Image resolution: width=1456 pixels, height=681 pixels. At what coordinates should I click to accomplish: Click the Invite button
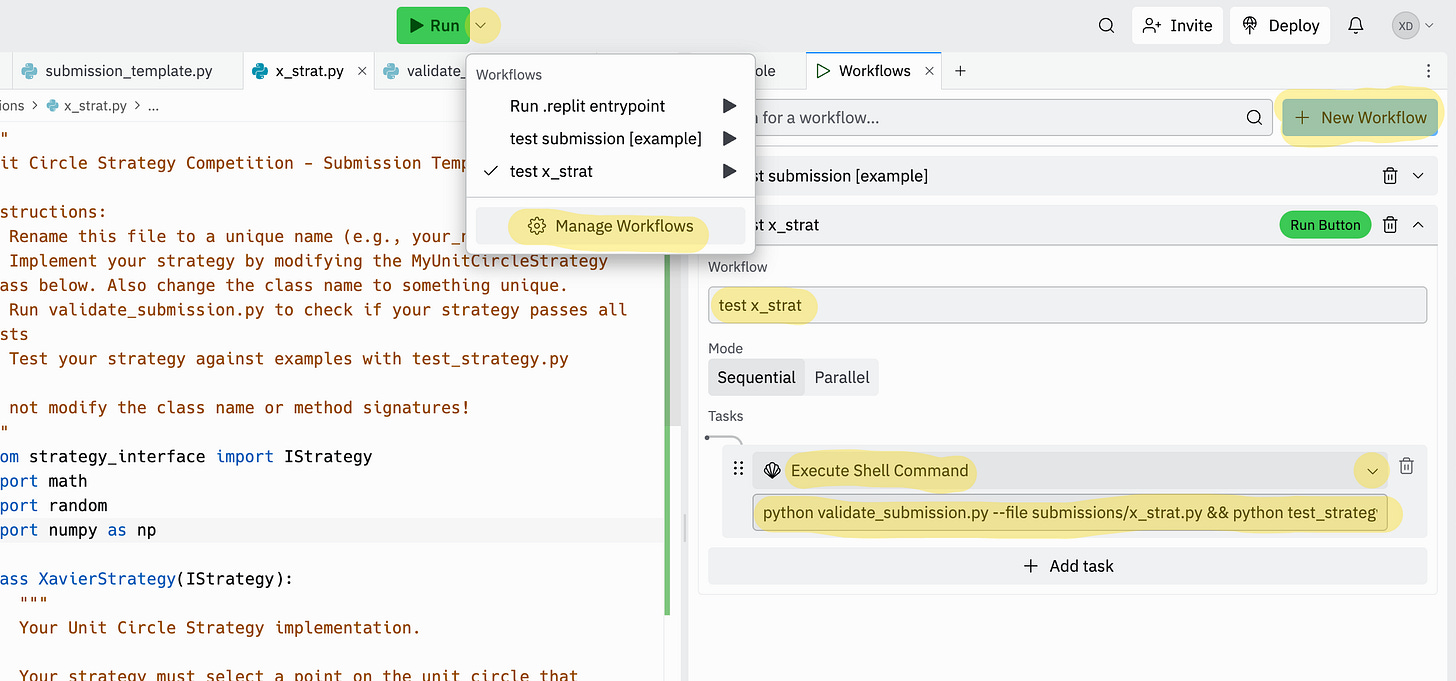pyautogui.click(x=1177, y=26)
